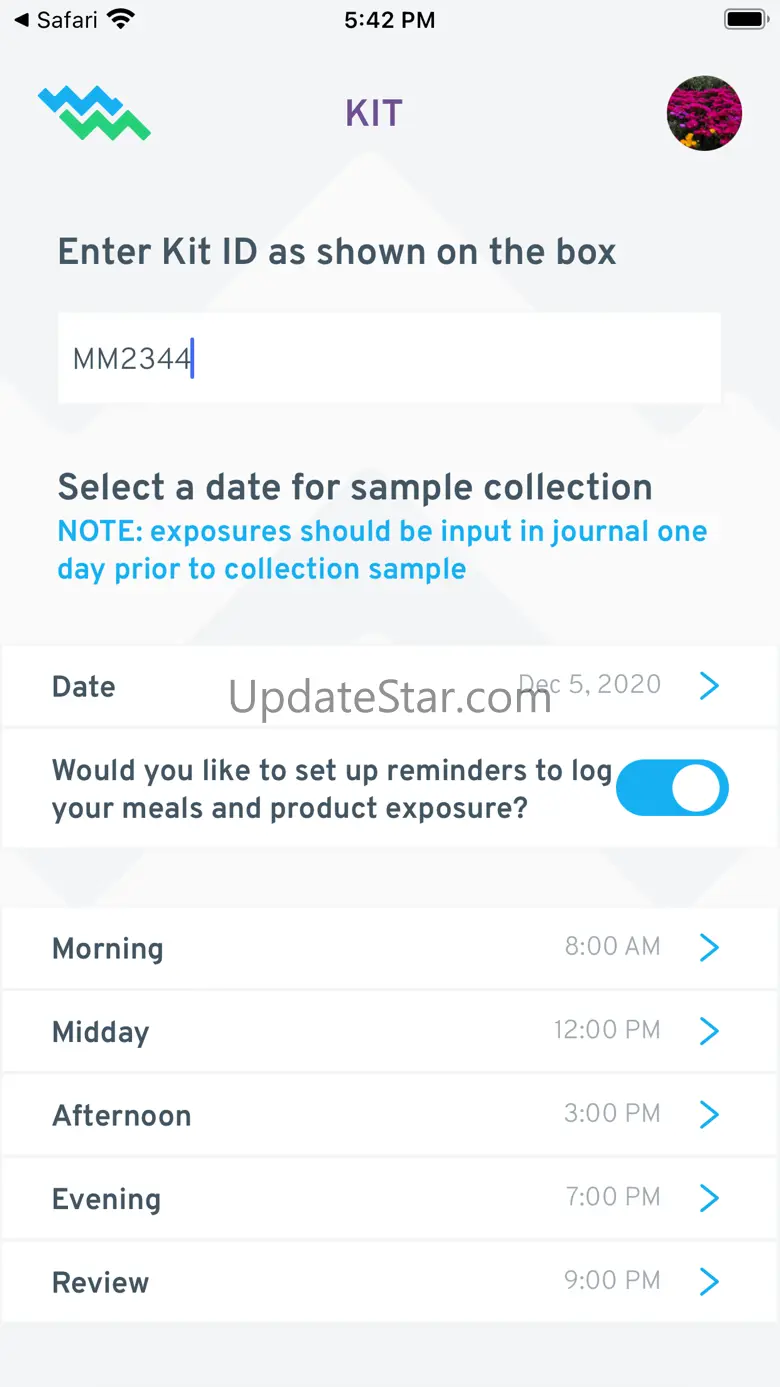Viewport: 780px width, 1387px height.
Task: Tap the Midday row chevron
Action: 709,1030
